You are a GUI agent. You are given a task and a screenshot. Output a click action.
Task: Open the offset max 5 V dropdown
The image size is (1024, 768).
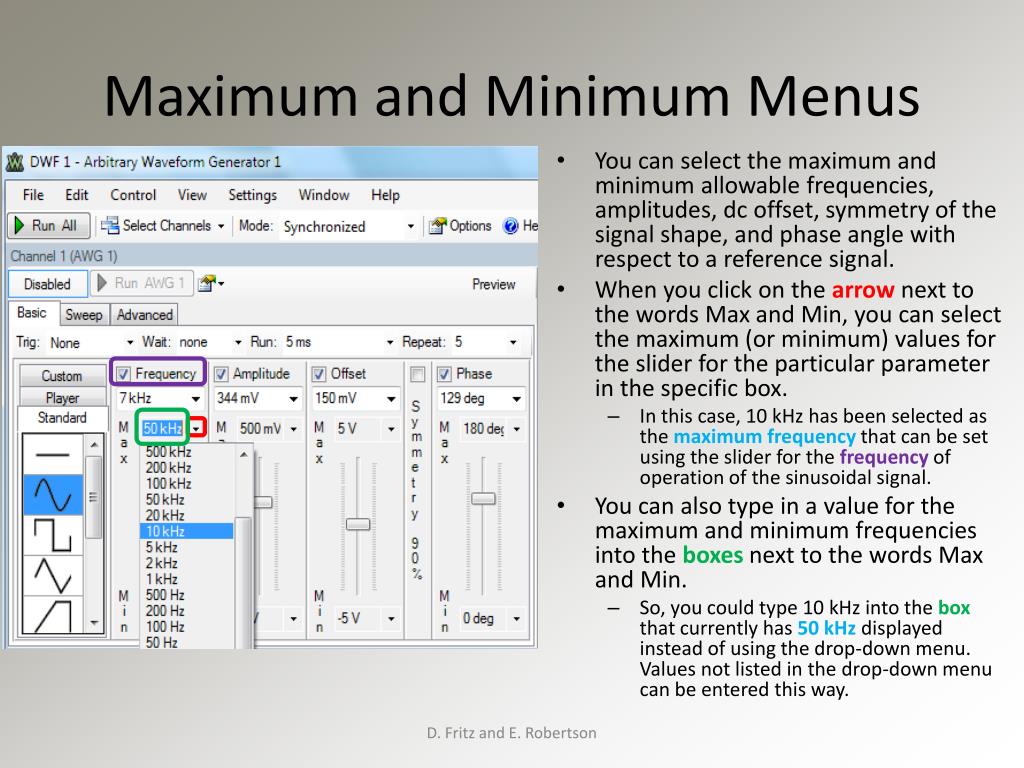(x=391, y=429)
